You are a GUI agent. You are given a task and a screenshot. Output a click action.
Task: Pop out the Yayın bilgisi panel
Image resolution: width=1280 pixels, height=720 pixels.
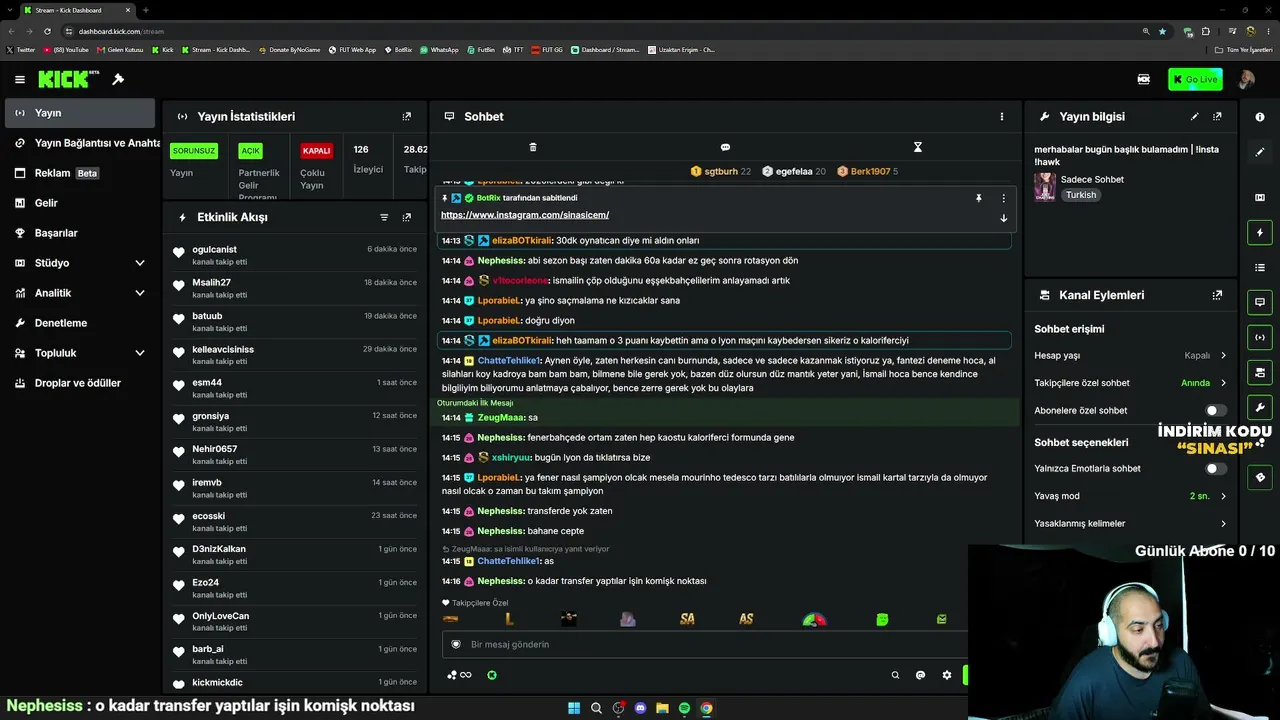[x=1217, y=116]
